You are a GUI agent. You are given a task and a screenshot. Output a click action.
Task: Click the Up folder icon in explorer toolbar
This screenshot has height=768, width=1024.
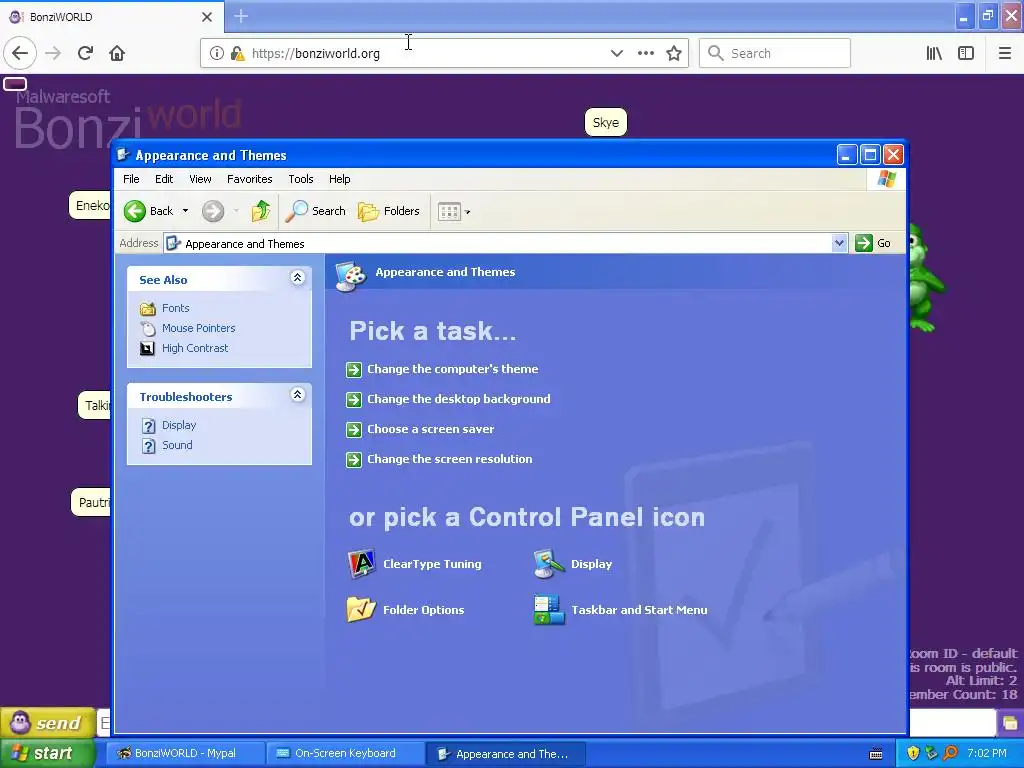(x=261, y=211)
